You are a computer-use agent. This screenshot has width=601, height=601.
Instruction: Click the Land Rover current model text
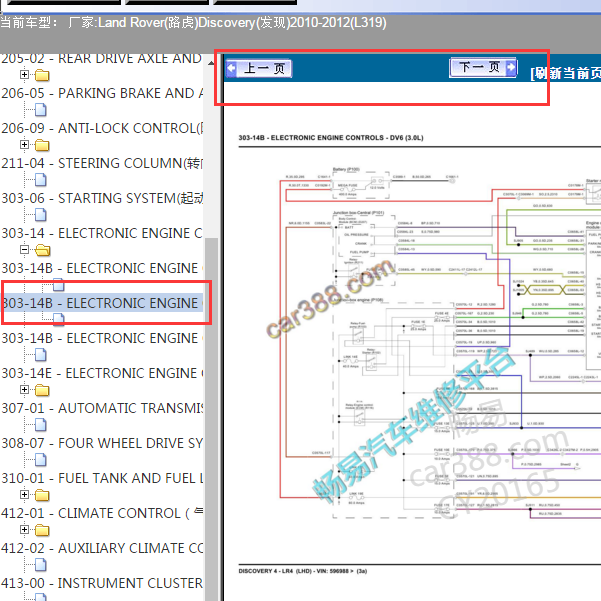click(x=193, y=23)
